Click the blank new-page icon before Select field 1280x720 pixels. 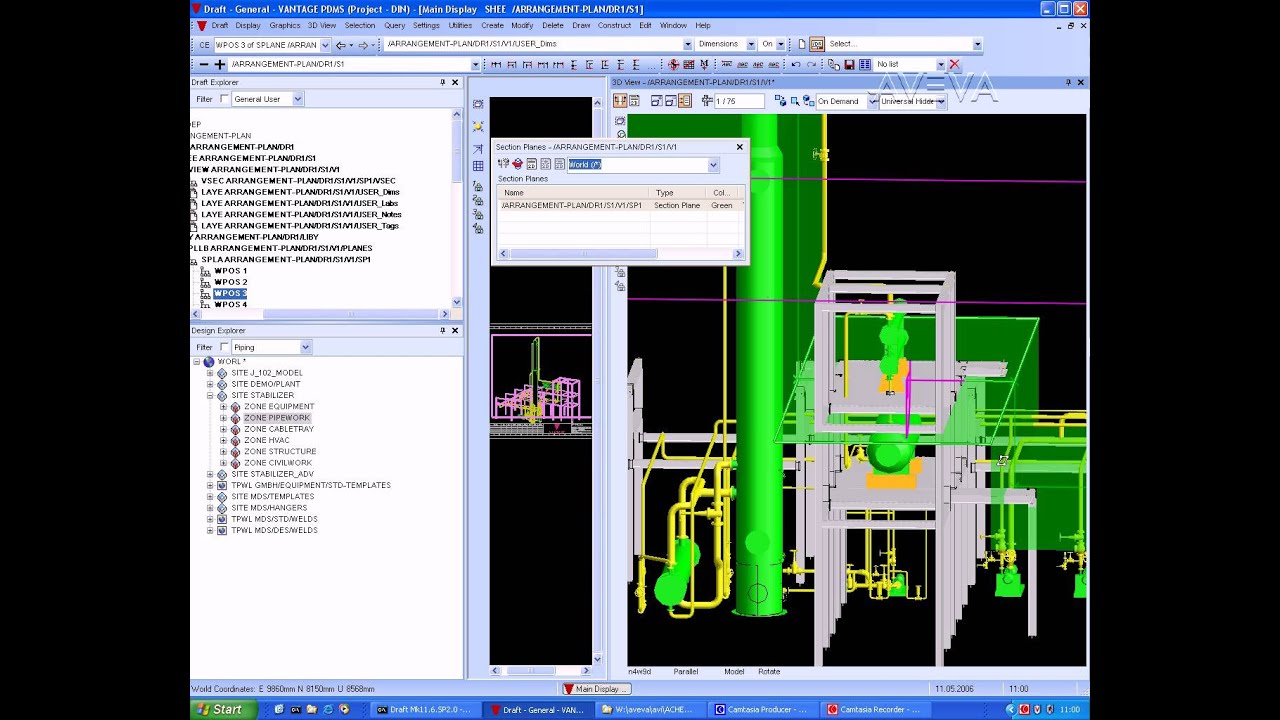802,44
